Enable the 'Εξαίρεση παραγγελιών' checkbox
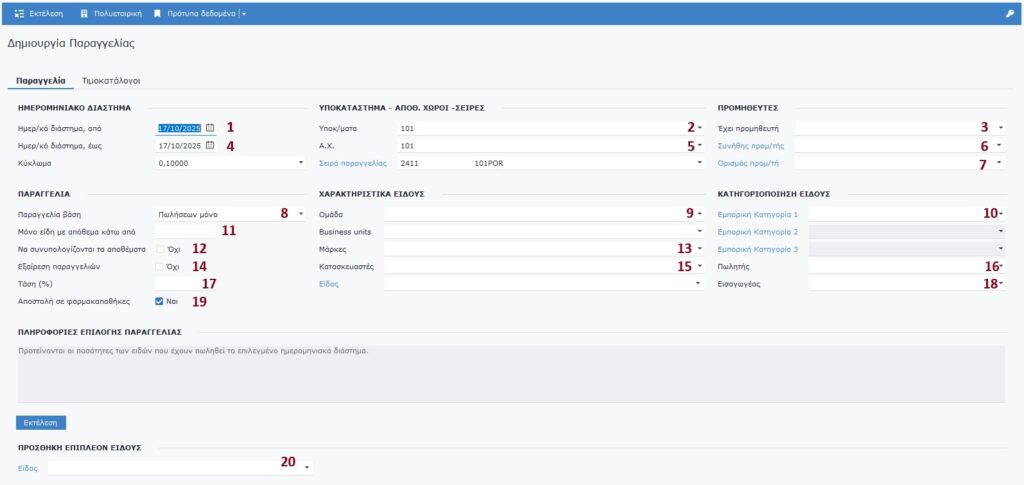 click(159, 266)
